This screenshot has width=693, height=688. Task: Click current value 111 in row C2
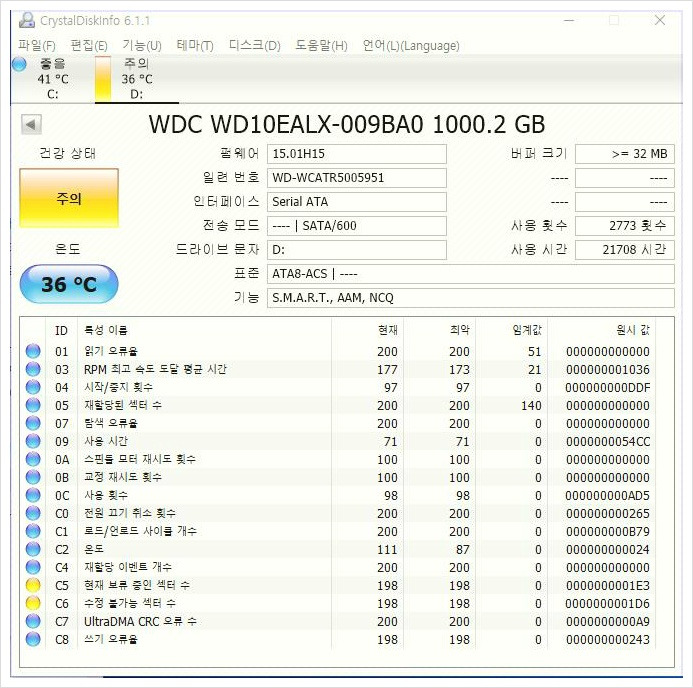click(387, 550)
